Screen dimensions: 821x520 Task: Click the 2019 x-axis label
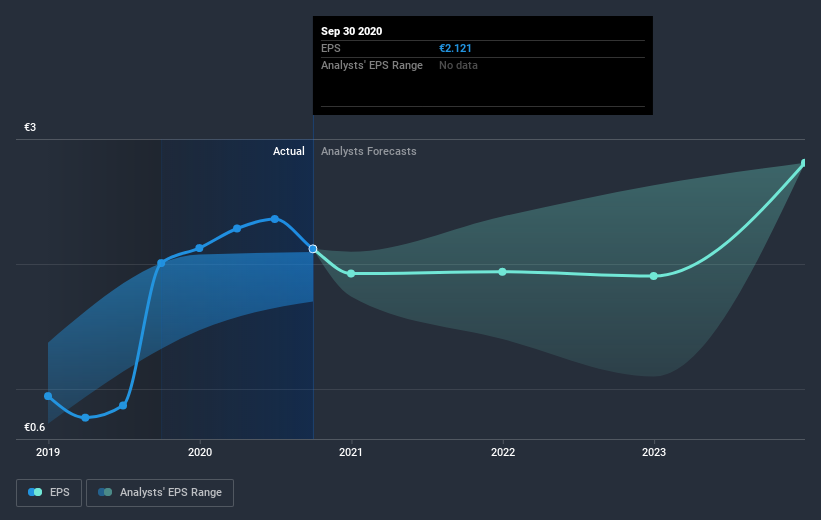(48, 452)
